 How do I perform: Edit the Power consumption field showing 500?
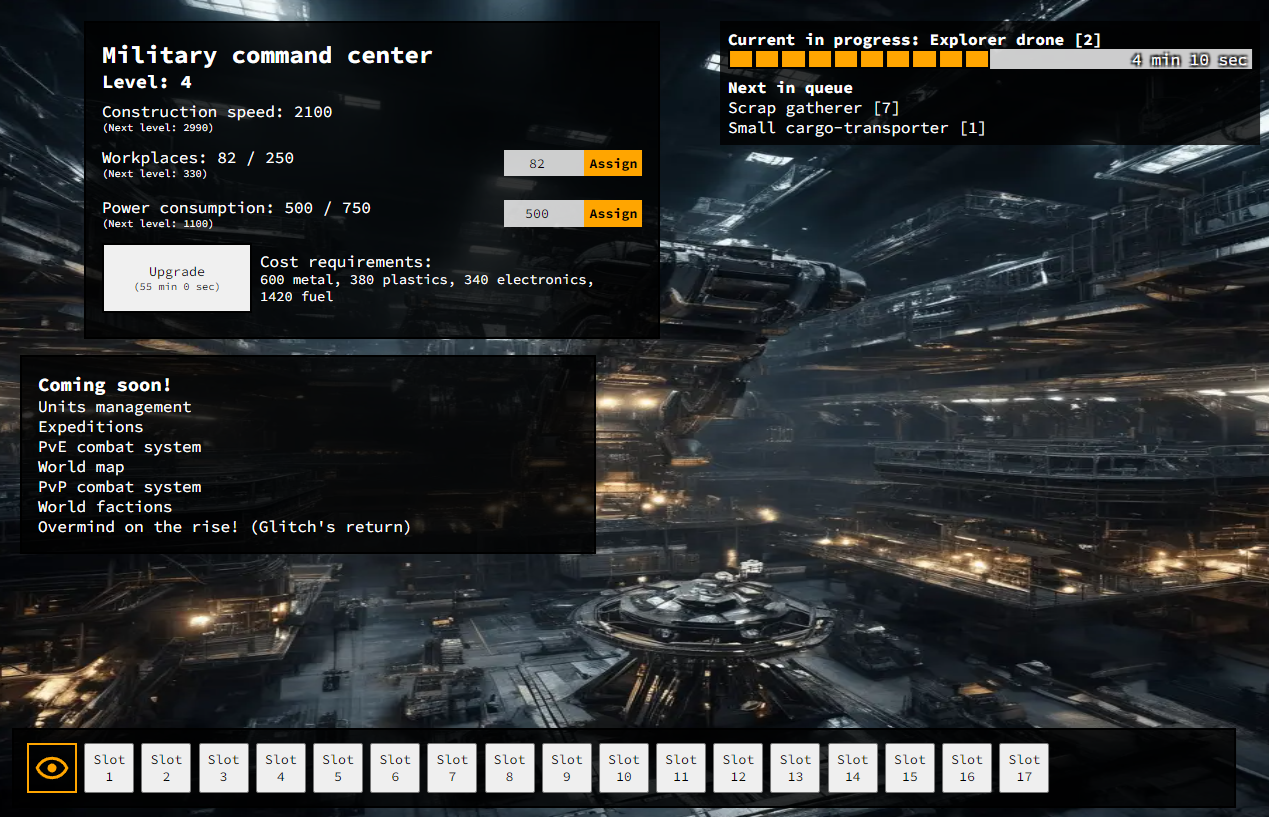click(x=543, y=213)
